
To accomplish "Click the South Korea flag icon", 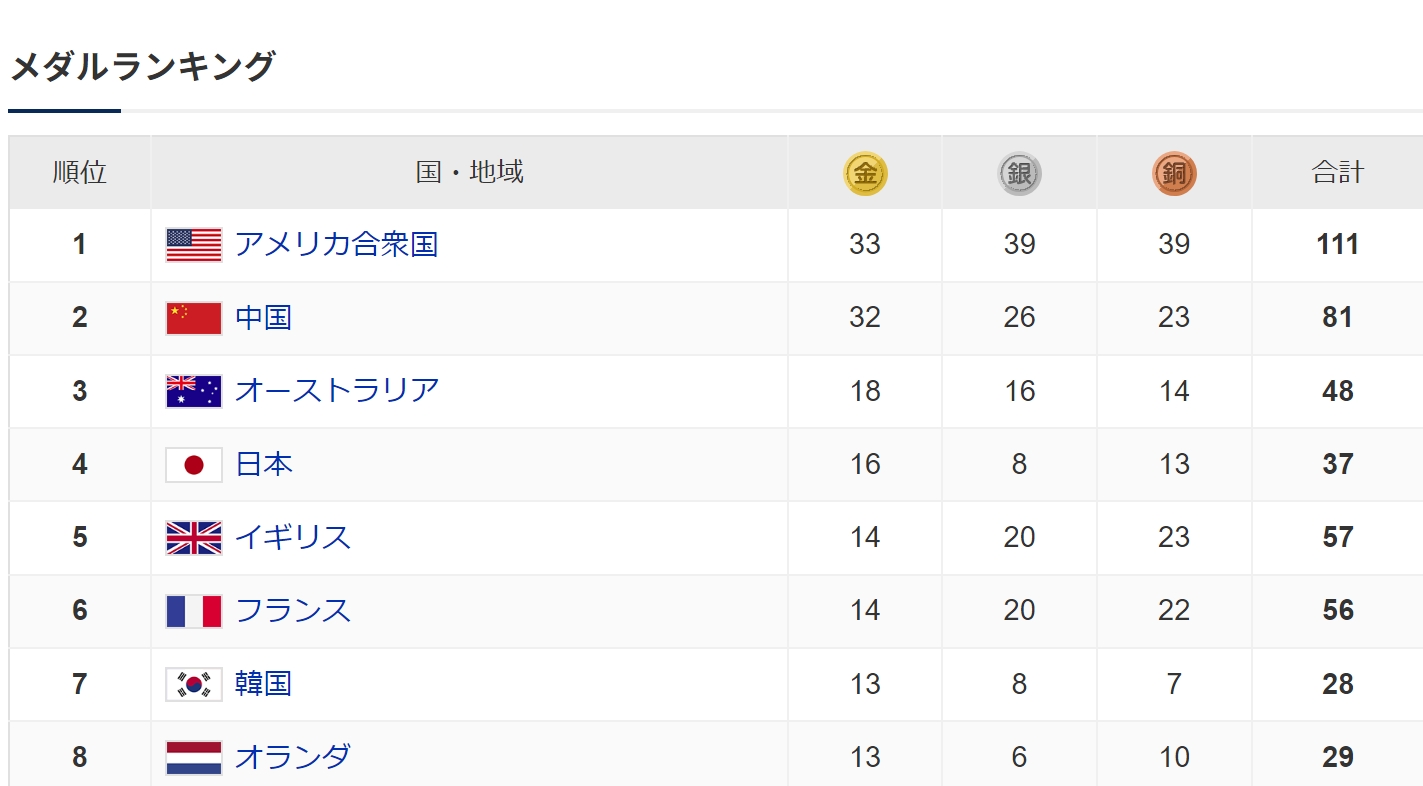I will click(x=194, y=684).
